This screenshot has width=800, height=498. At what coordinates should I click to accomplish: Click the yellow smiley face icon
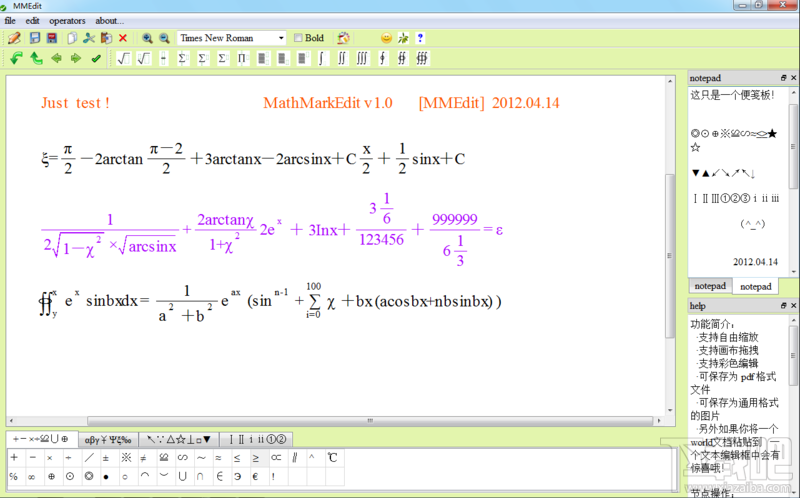[386, 38]
